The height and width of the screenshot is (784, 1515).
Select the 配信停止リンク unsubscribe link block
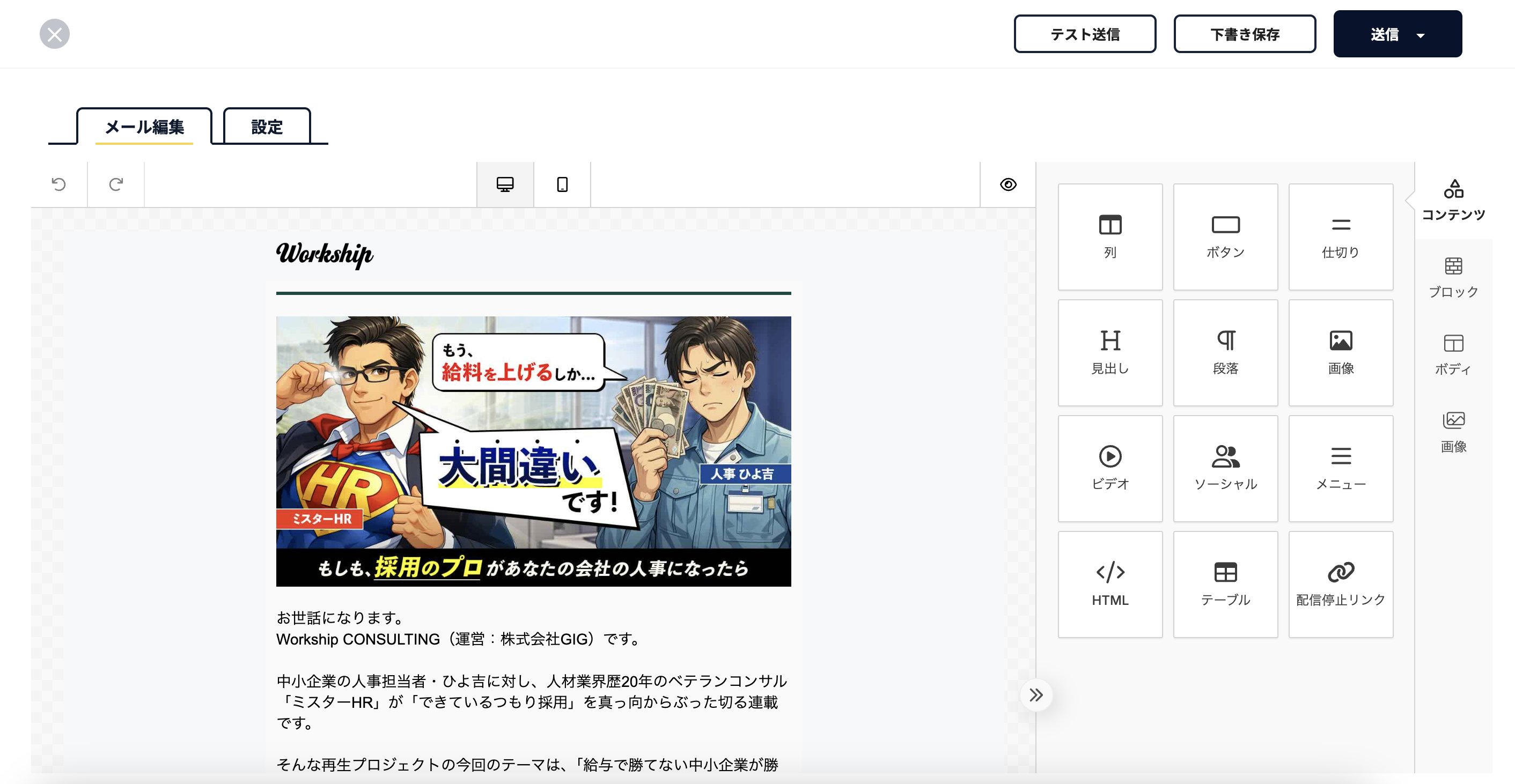click(1340, 584)
